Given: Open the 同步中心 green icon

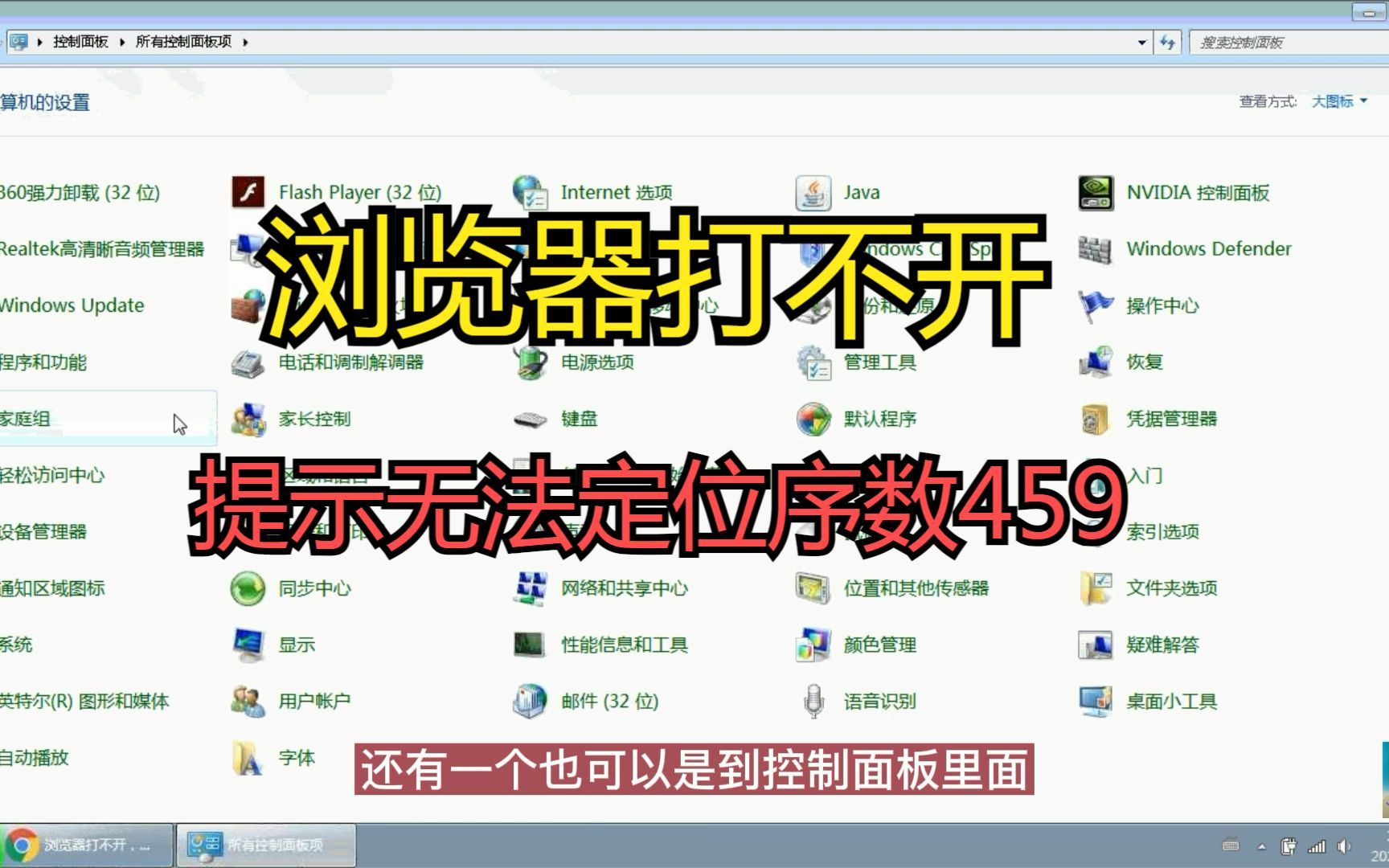Looking at the screenshot, I should (x=248, y=588).
